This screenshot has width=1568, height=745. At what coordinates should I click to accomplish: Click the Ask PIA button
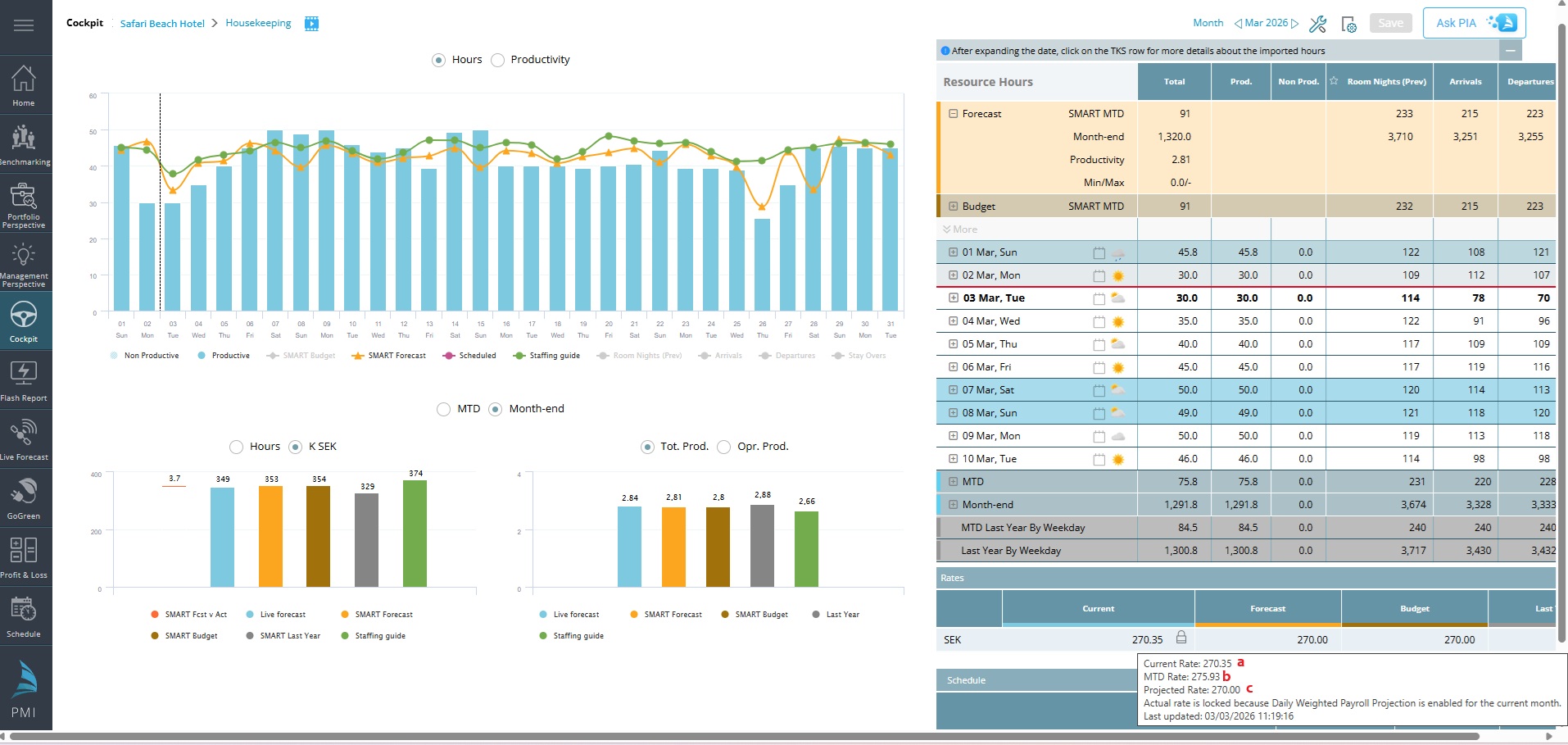(1474, 23)
